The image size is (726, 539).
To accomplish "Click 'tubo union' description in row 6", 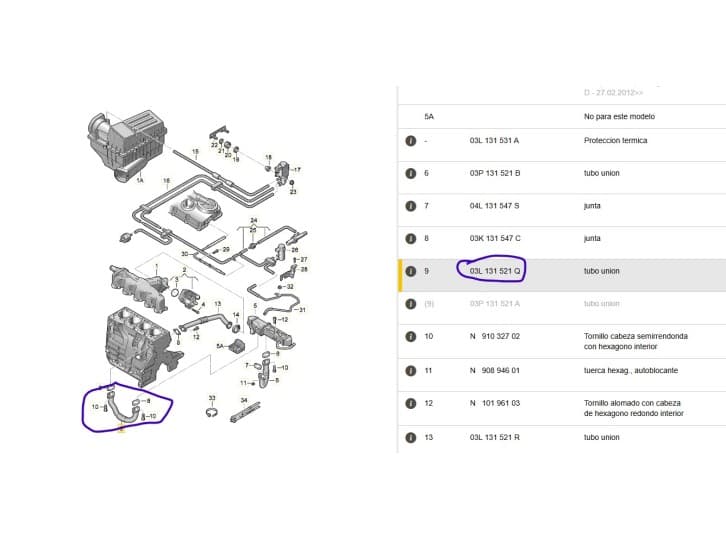I will 601,173.
